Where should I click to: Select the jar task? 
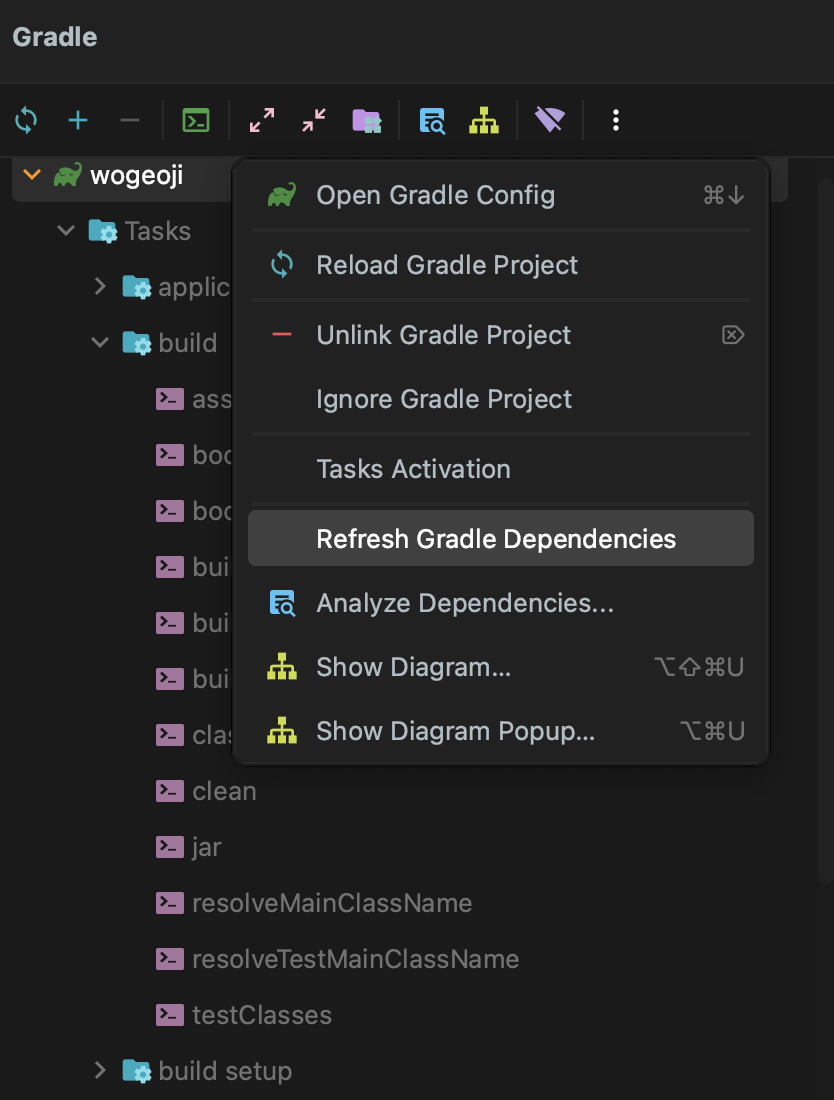(206, 847)
